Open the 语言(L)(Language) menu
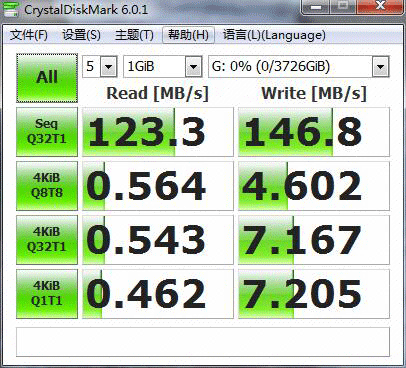This screenshot has width=406, height=368. (x=274, y=35)
